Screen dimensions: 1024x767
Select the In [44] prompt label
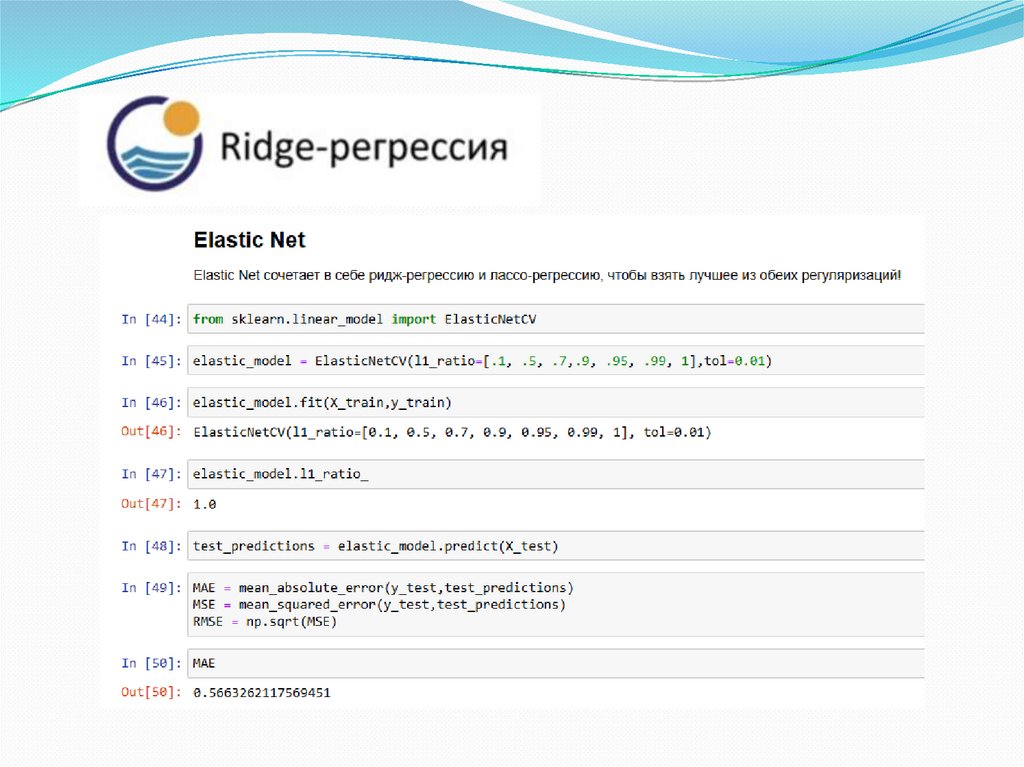(x=151, y=319)
